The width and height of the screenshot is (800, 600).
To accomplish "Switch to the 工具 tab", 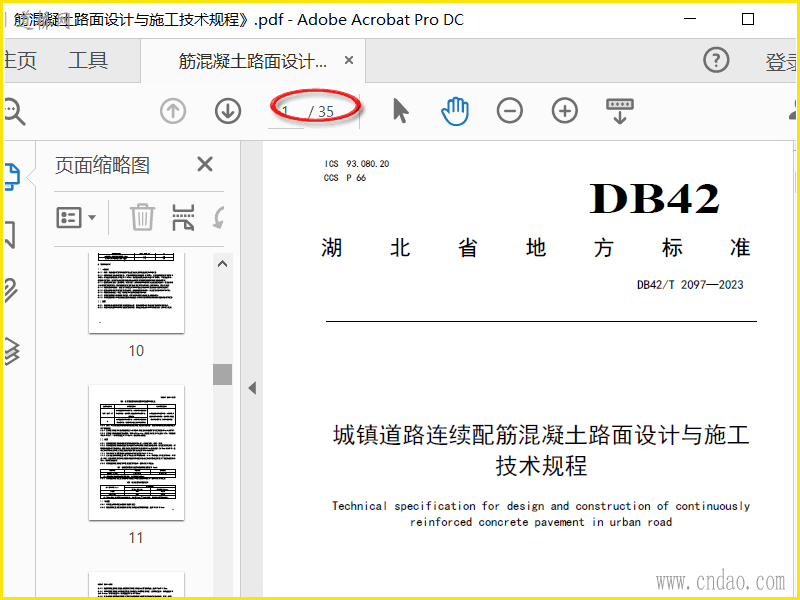I will (x=88, y=61).
